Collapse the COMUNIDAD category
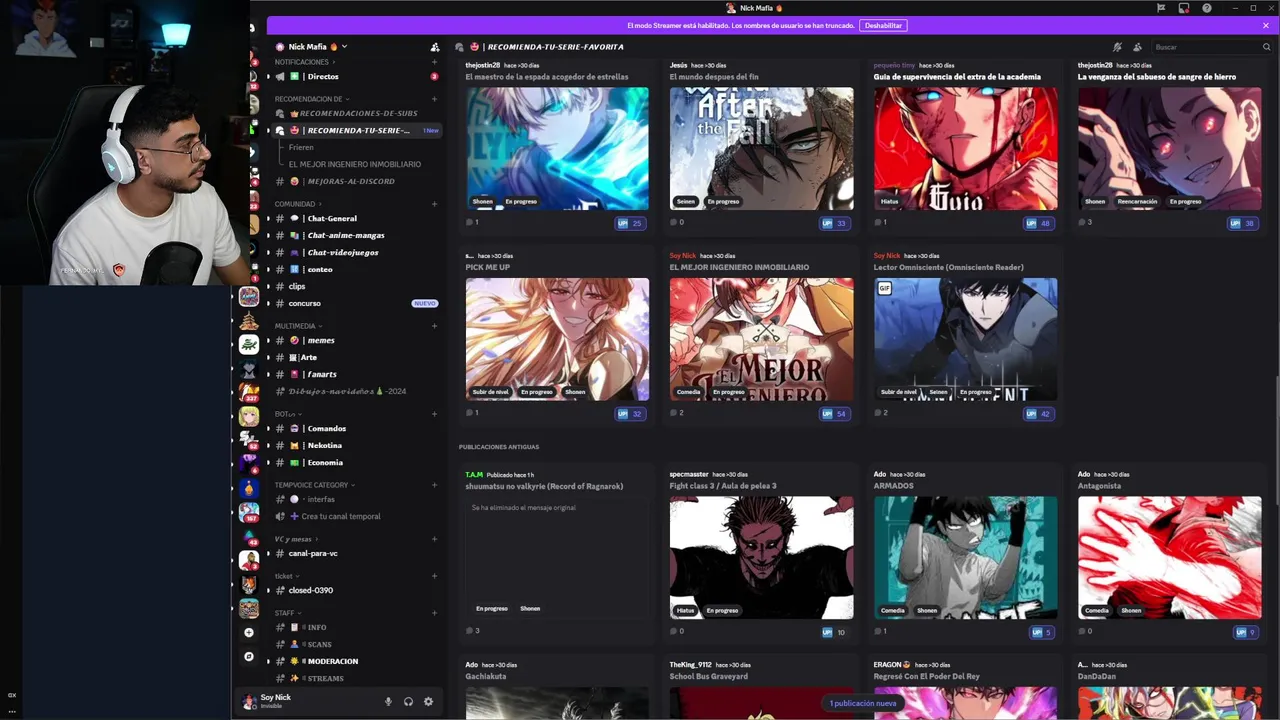Screen dimensions: 1280x720 click(x=298, y=204)
